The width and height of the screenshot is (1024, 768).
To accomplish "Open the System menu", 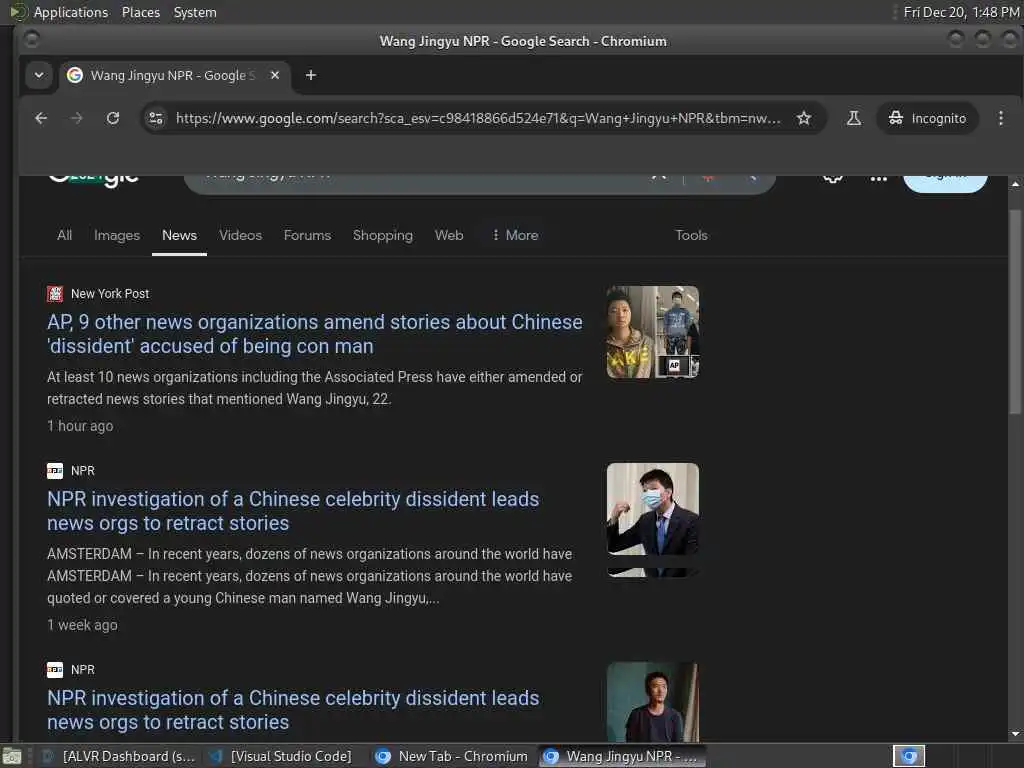I will 195,12.
